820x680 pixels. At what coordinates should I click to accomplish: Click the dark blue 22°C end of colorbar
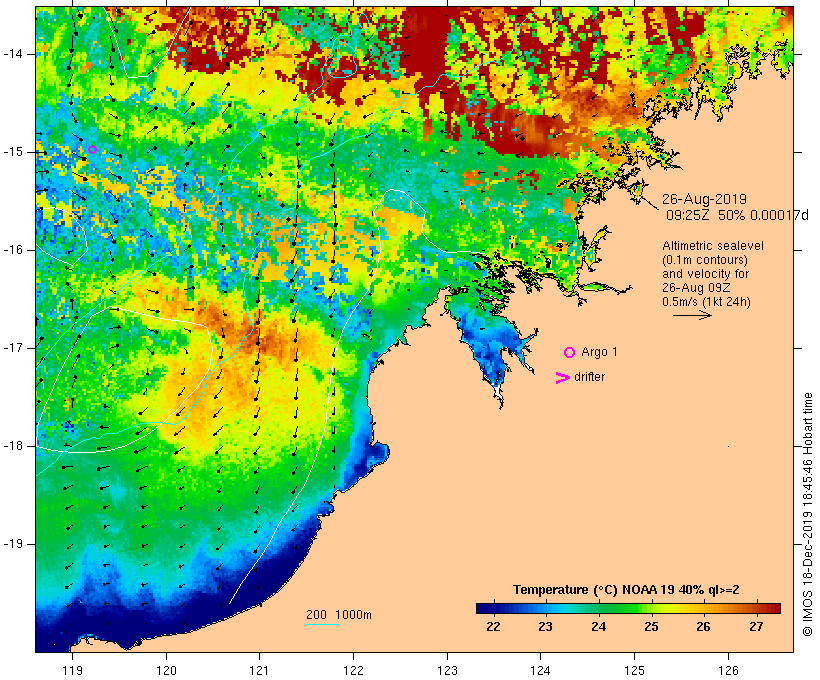(x=484, y=608)
